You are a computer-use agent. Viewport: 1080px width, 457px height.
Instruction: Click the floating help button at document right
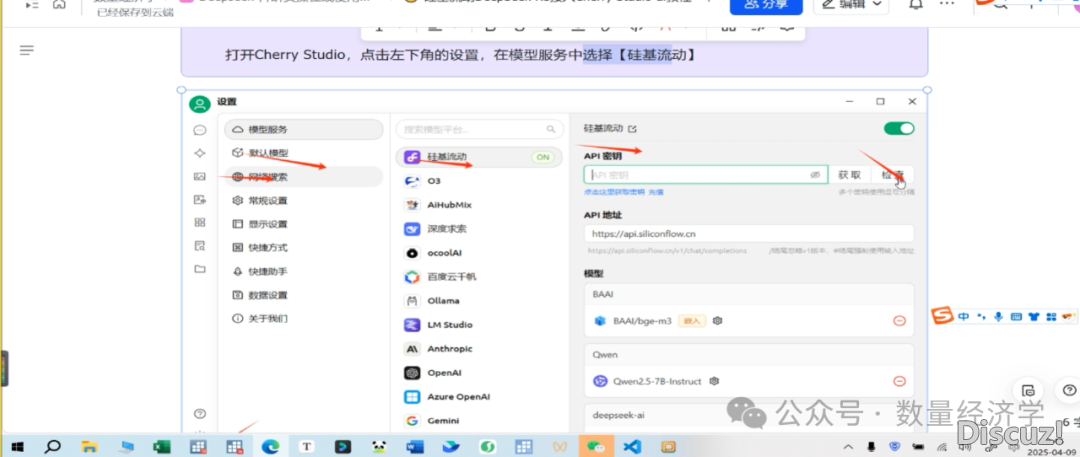tap(1068, 389)
